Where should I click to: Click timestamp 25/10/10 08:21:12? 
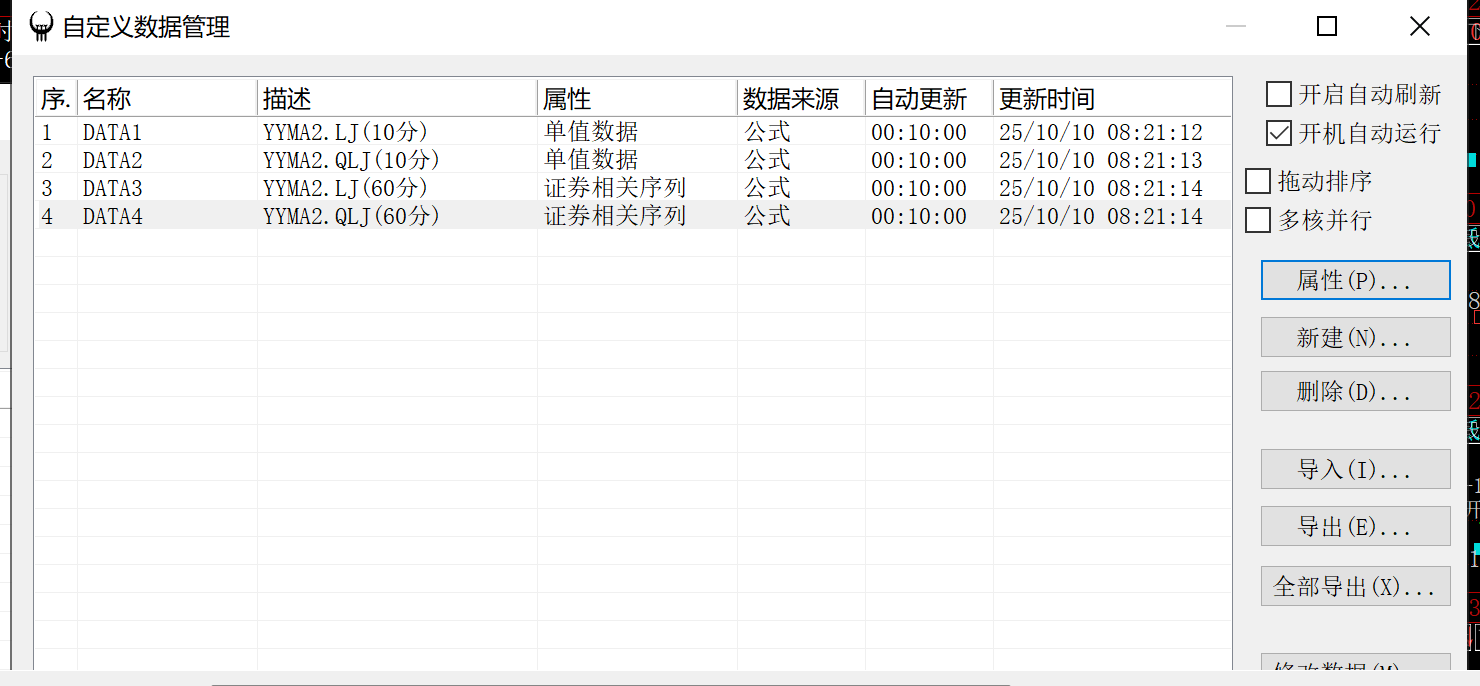click(1101, 132)
